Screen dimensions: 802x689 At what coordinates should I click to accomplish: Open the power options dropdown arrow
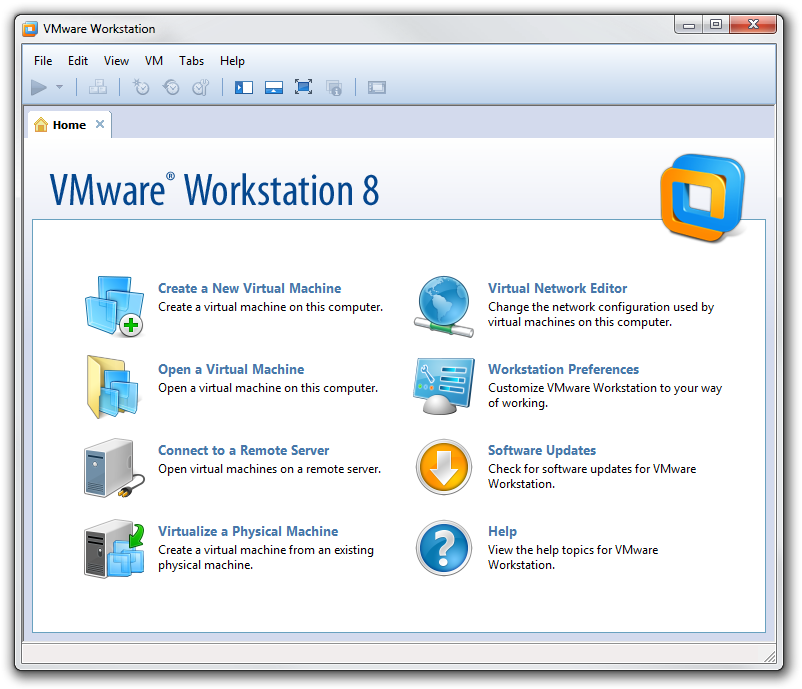click(57, 87)
